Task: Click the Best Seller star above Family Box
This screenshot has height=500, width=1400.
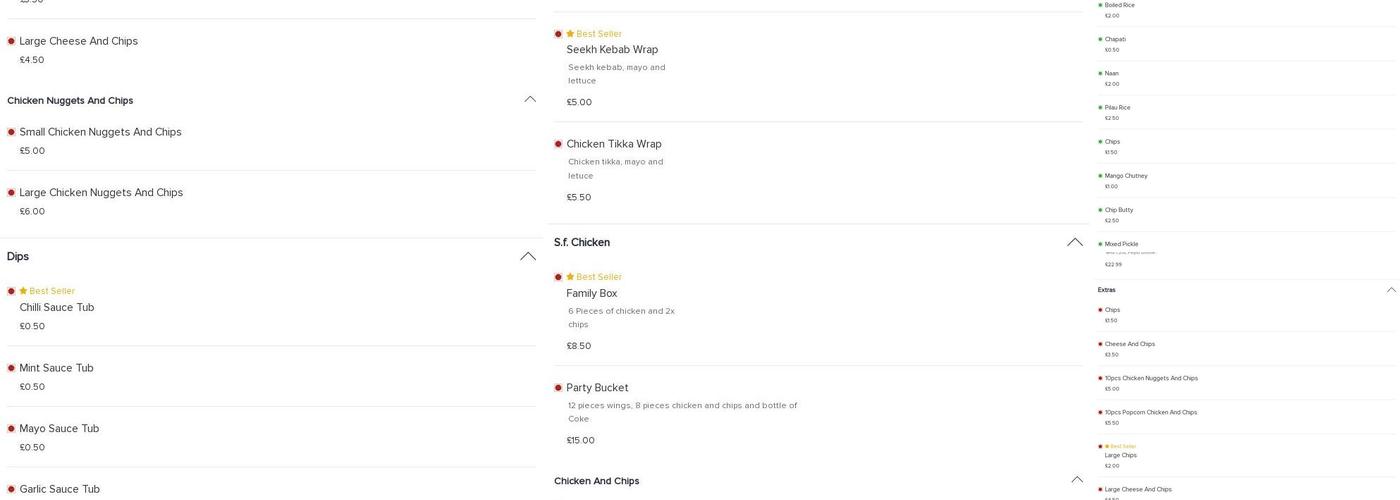Action: click(x=570, y=277)
